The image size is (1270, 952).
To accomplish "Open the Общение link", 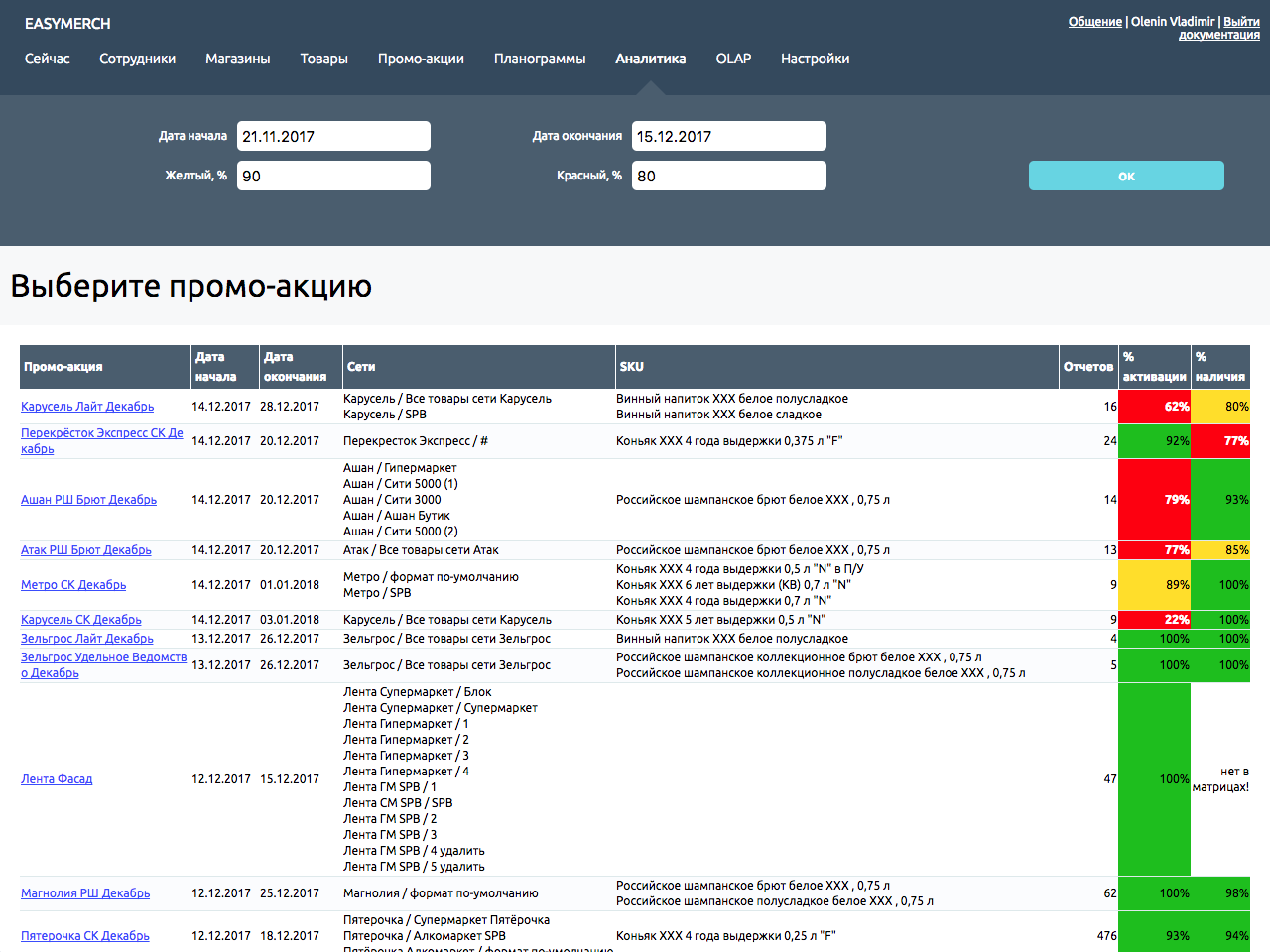I will pos(1094,21).
